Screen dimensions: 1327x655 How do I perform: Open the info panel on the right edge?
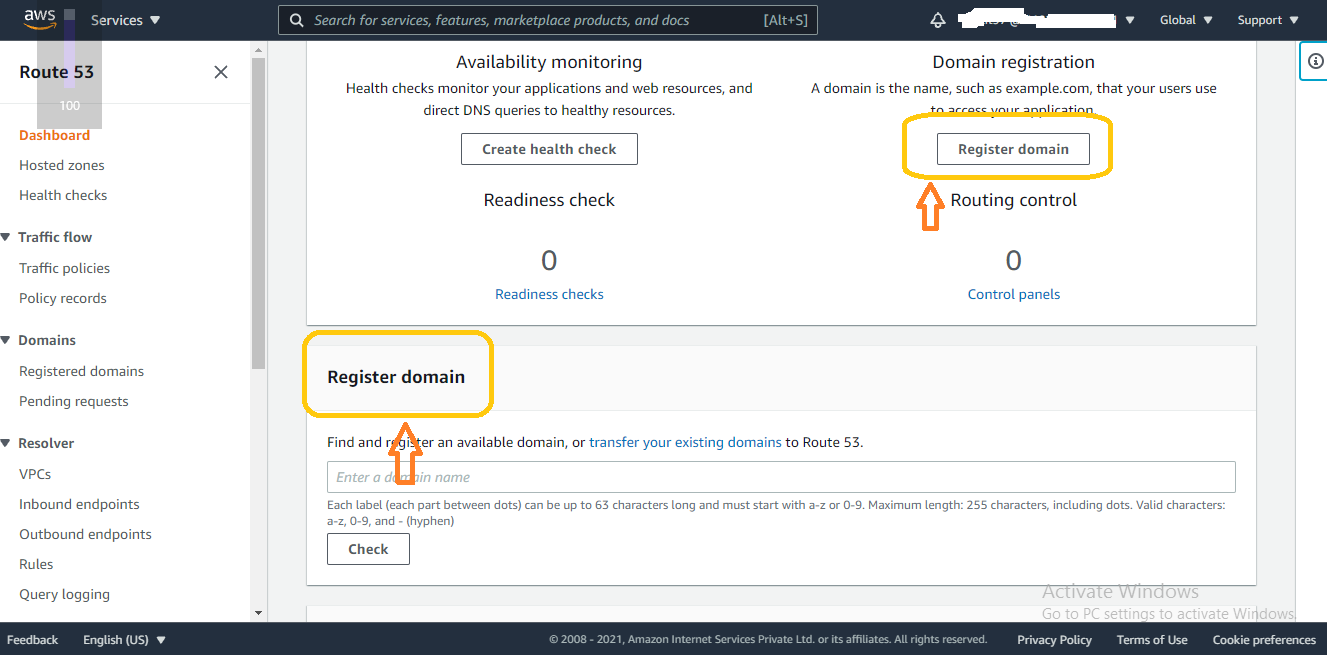(1314, 60)
